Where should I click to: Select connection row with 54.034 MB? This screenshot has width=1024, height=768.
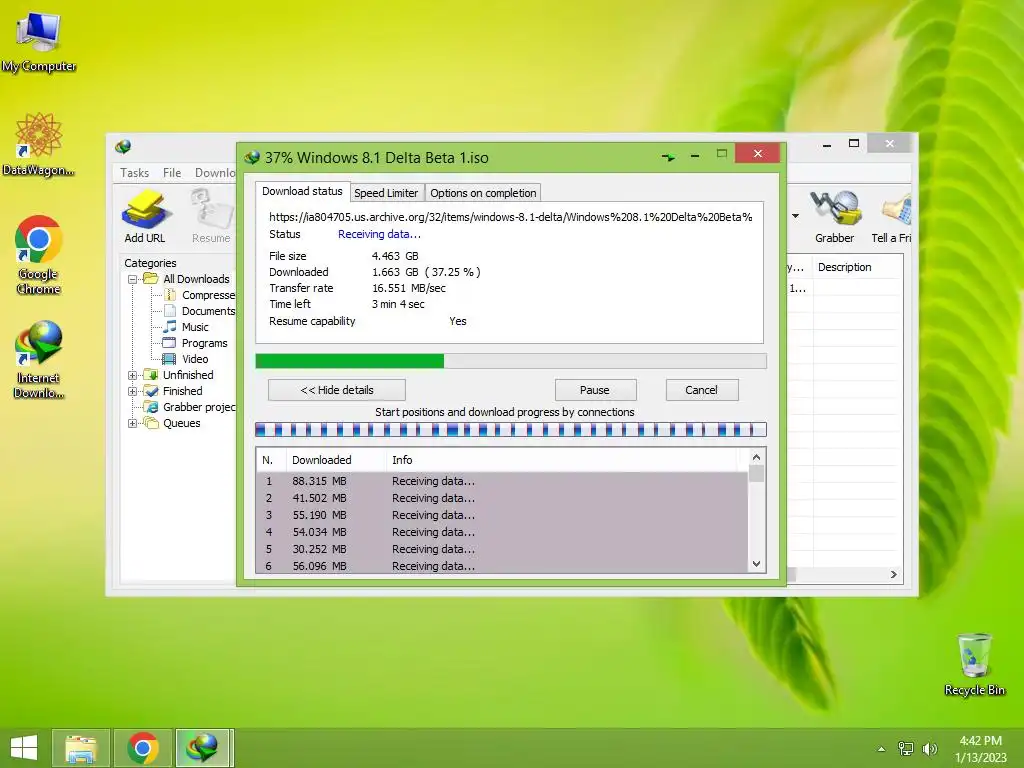point(502,532)
